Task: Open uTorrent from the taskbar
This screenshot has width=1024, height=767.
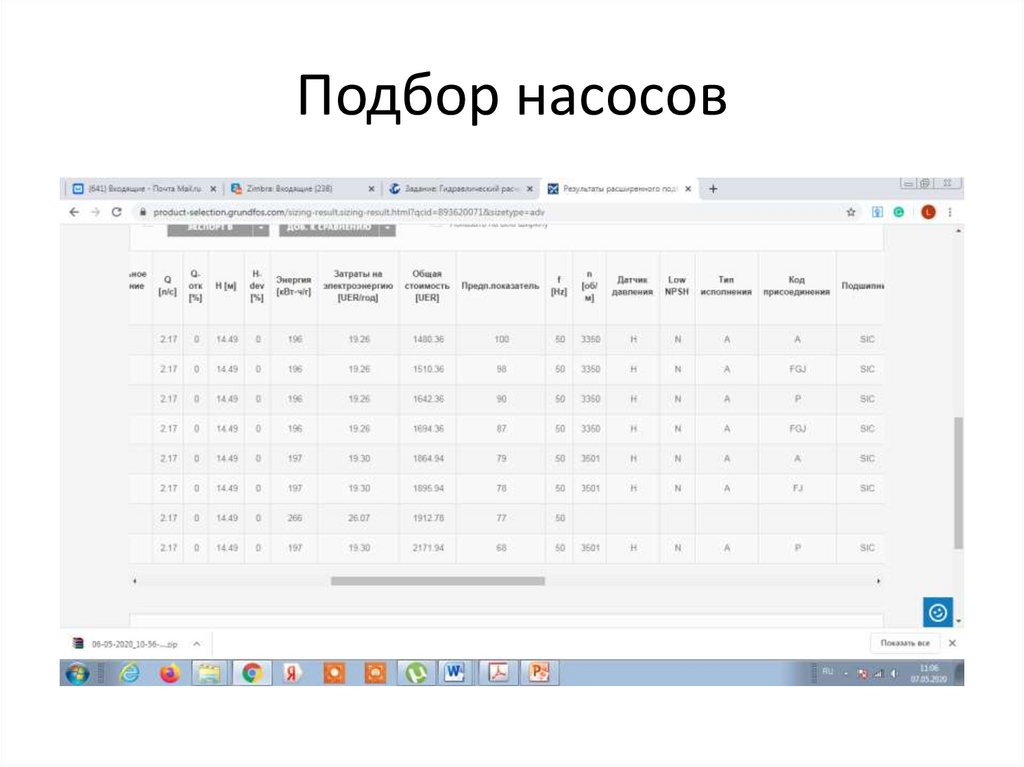Action: click(416, 672)
